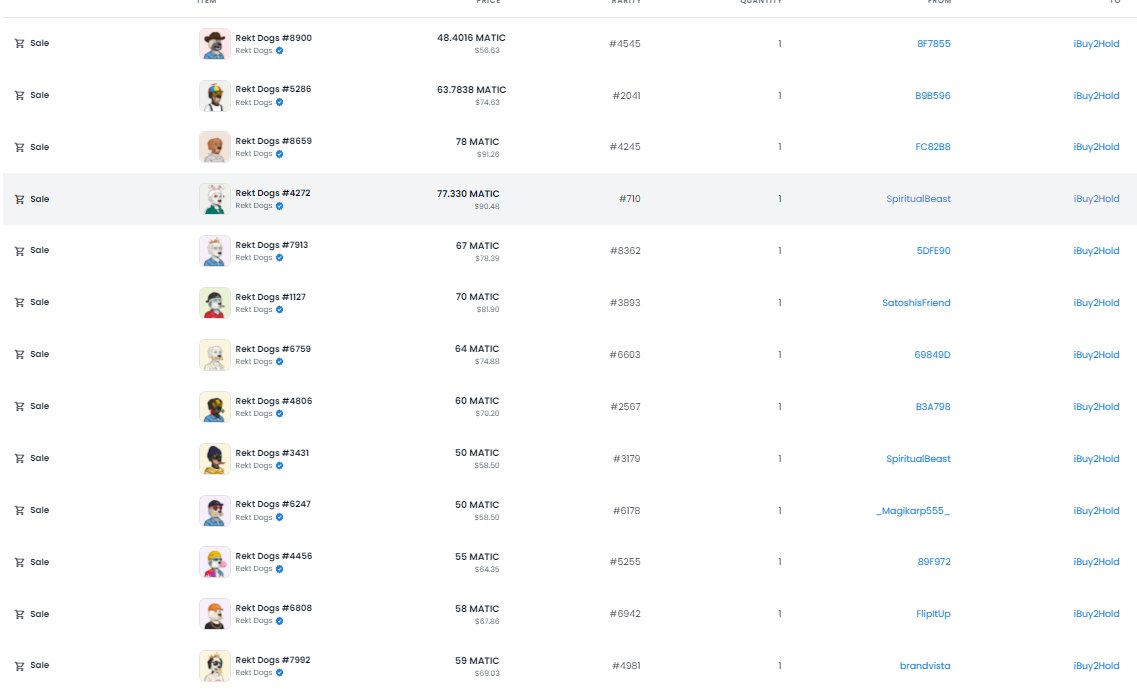1137x690 pixels.
Task: Click verified badge under Rekt Dogs #6759
Action: [x=279, y=362]
